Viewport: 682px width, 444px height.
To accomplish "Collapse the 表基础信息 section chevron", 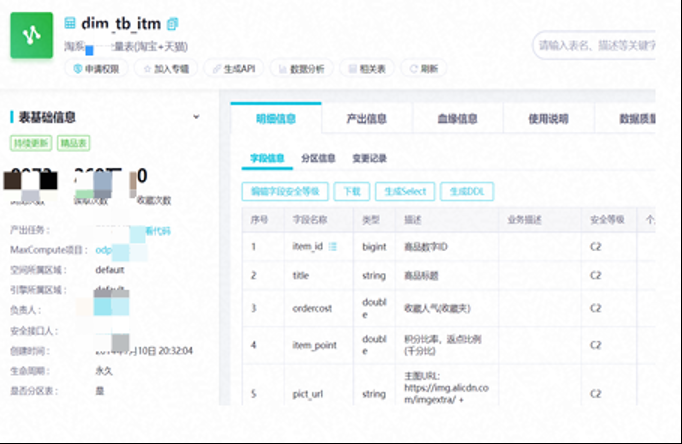I will [x=196, y=117].
